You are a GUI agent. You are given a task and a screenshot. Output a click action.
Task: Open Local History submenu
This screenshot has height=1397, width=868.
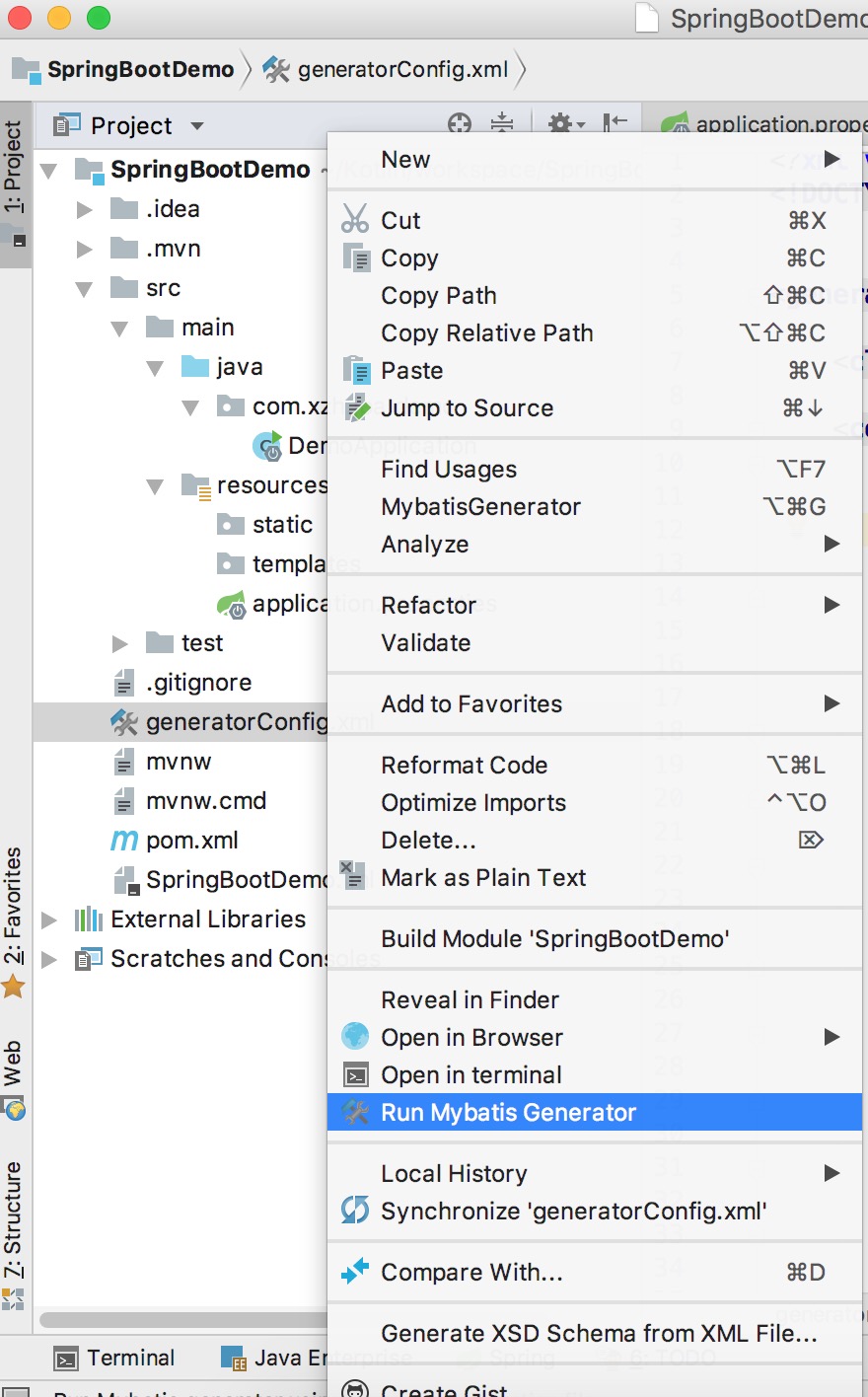(595, 1173)
